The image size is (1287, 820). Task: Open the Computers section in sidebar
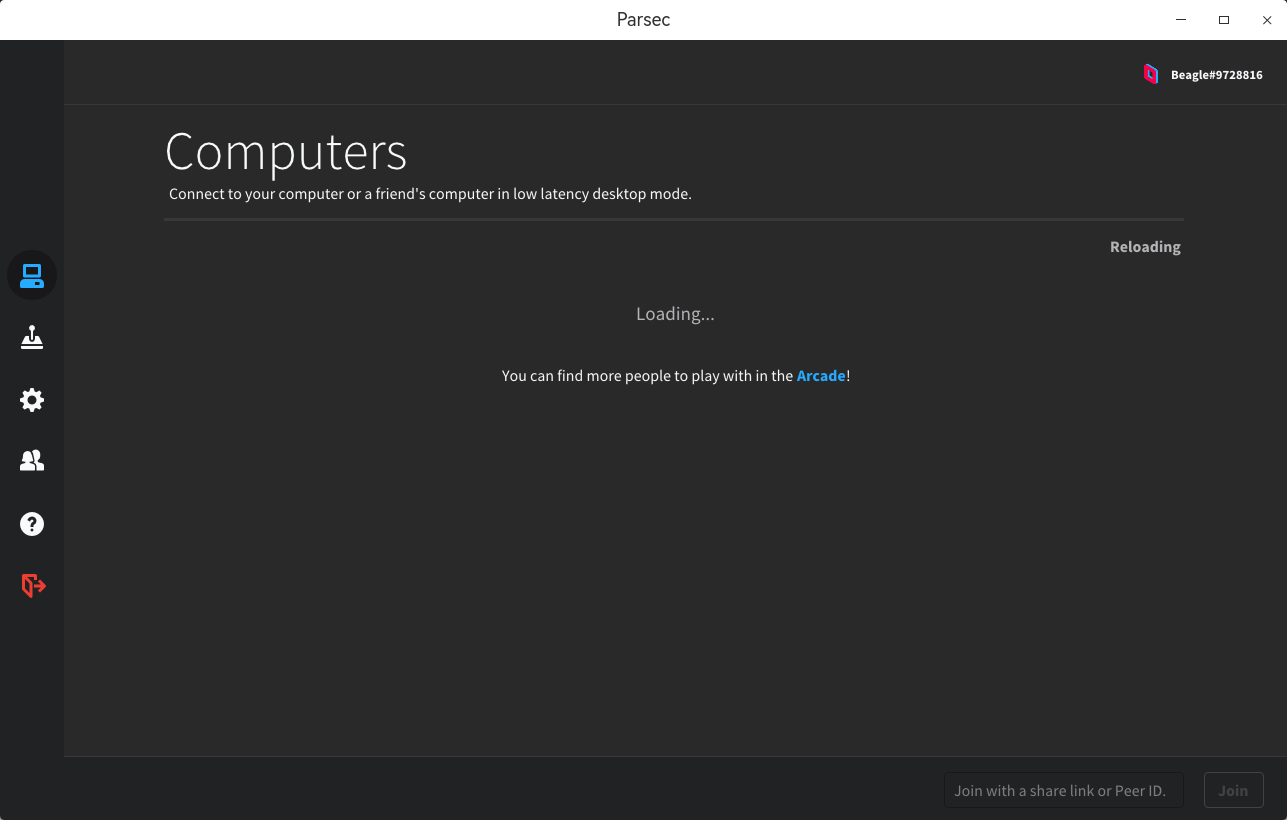32,275
